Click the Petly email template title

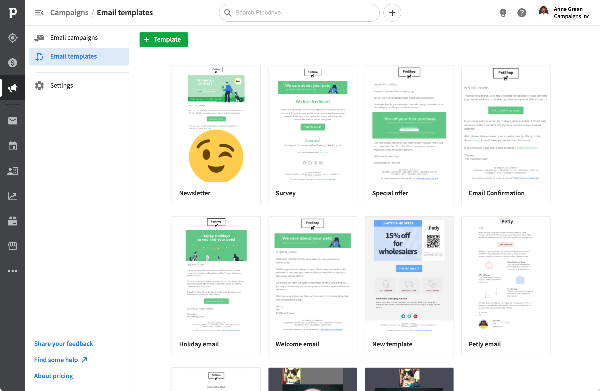[x=484, y=344]
